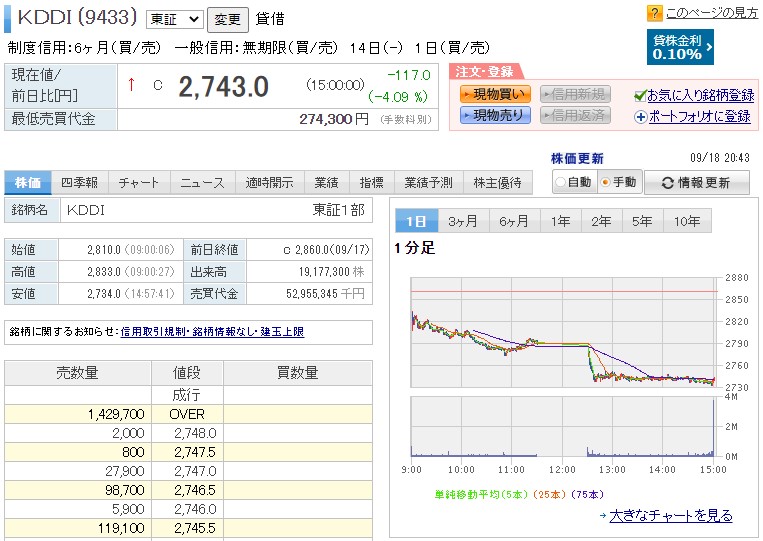
Task: Click the plus icon for ポートフォリオに登録
Action: point(640,117)
